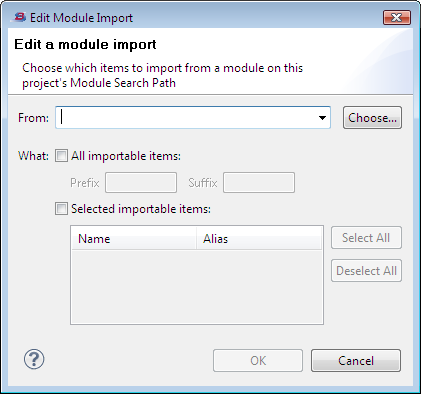Click inside the From text field

coord(187,118)
